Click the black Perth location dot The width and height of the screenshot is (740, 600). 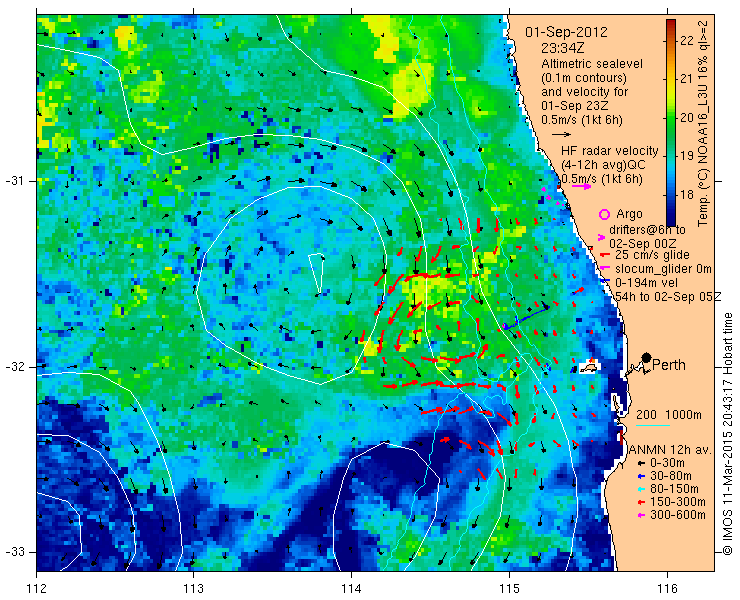click(646, 357)
